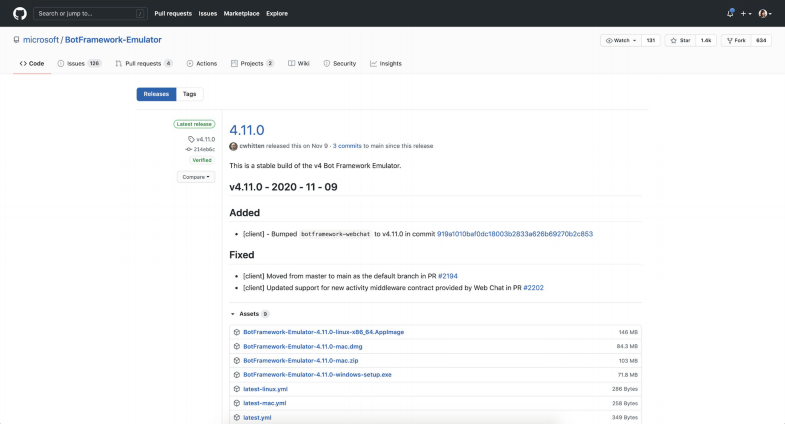Download windows-setup.exe asset
This screenshot has height=424, width=785.
pos(317,374)
